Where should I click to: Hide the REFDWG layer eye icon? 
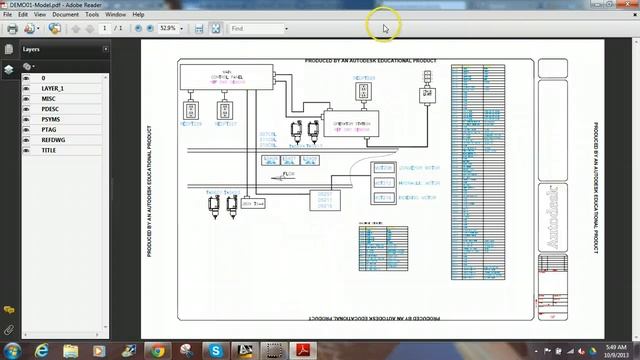pyautogui.click(x=27, y=140)
